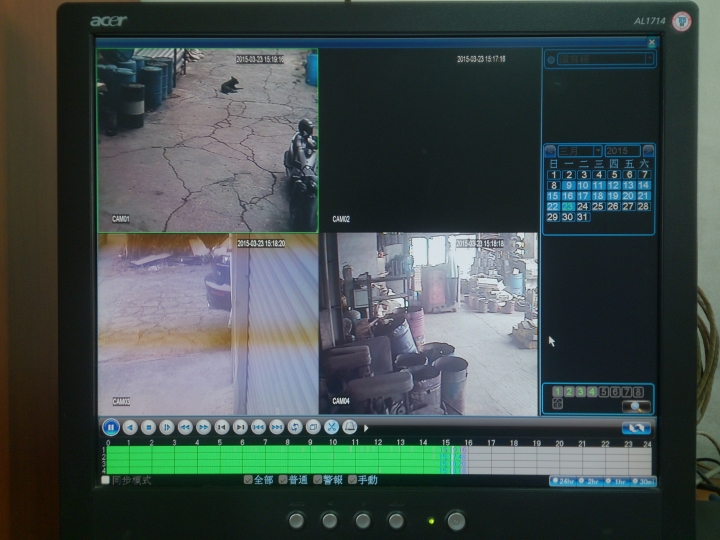Select the 2hr timeline scale
The height and width of the screenshot is (540, 720).
pos(589,481)
